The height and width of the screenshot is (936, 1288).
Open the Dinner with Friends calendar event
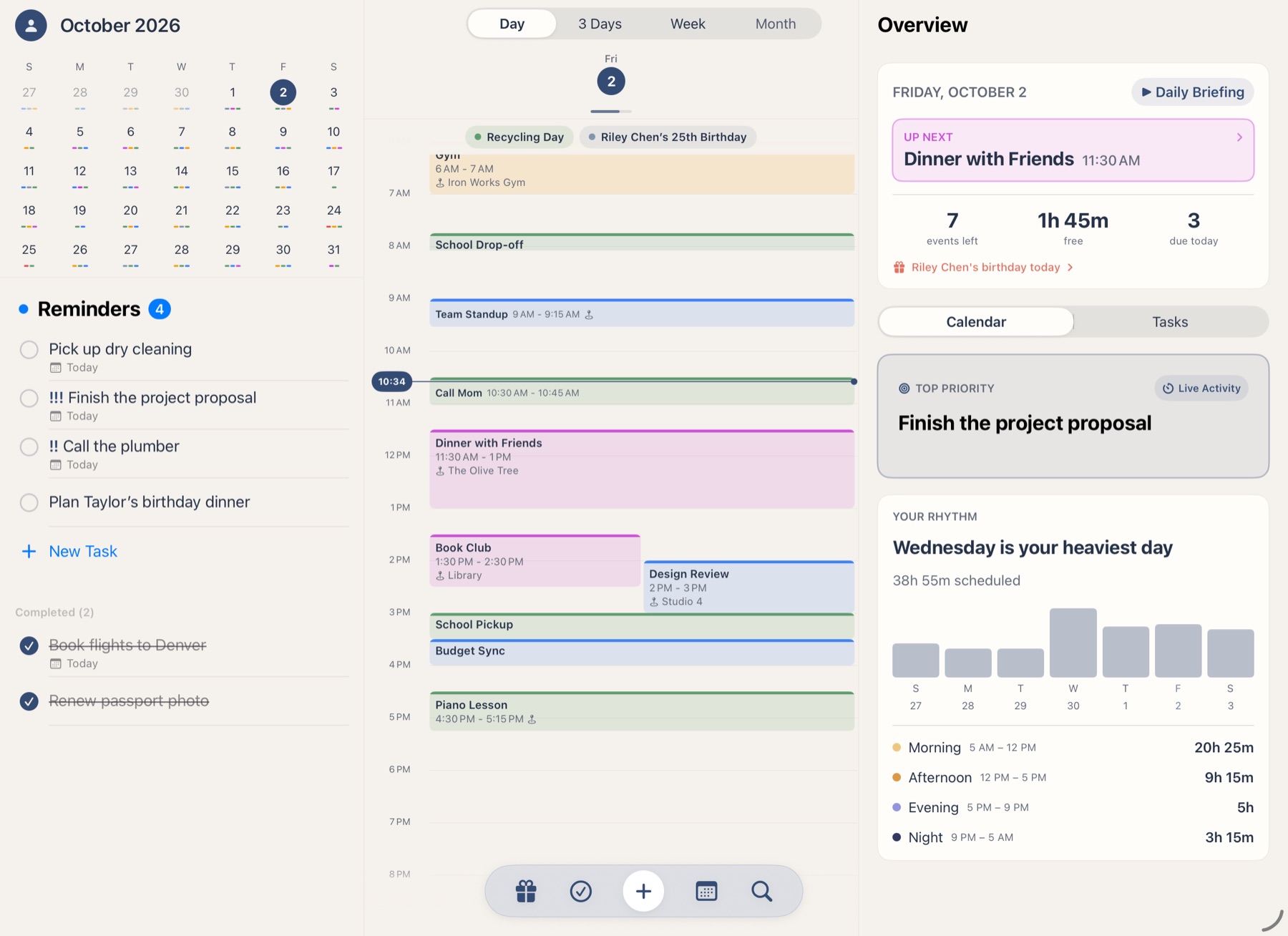click(642, 469)
